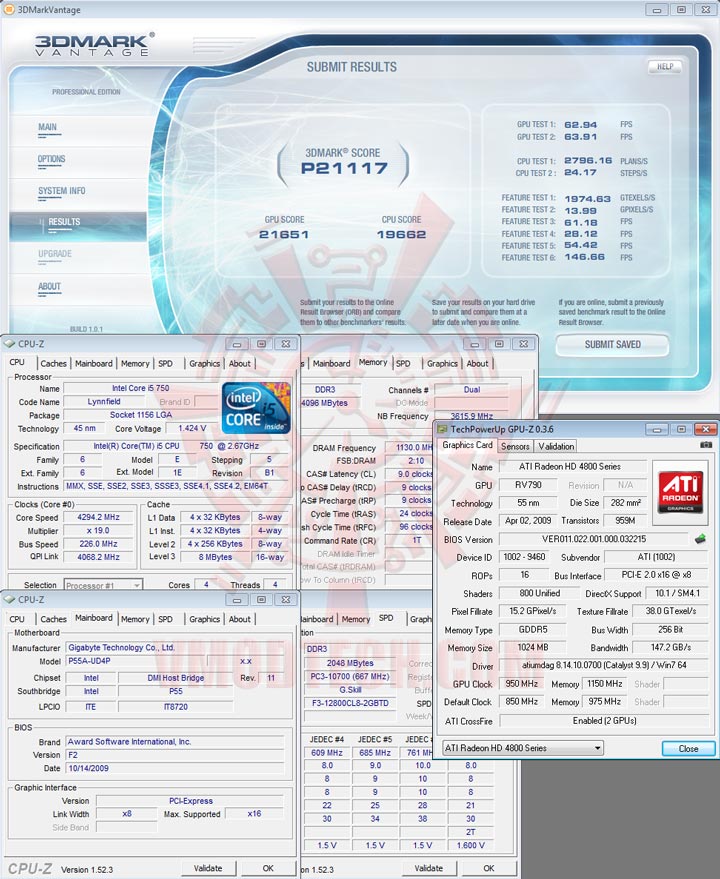Open MAIN in the 3DMark sidebar
Screen dimensions: 720x879
coord(47,127)
